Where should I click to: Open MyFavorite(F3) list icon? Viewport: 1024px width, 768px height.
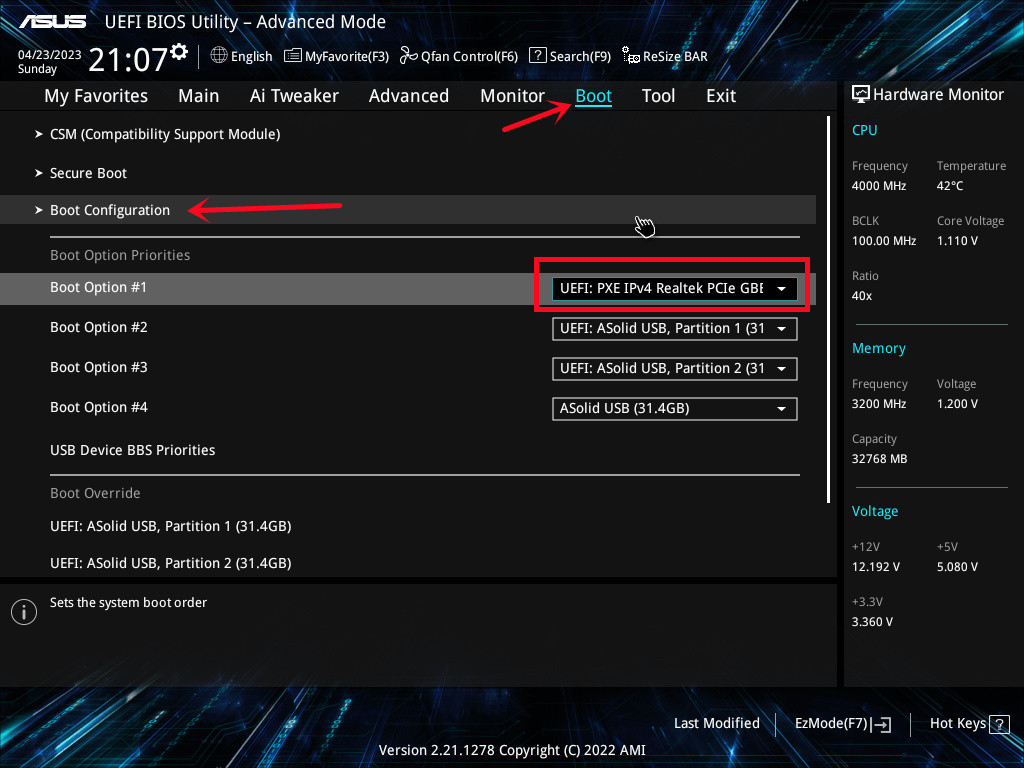pyautogui.click(x=293, y=56)
